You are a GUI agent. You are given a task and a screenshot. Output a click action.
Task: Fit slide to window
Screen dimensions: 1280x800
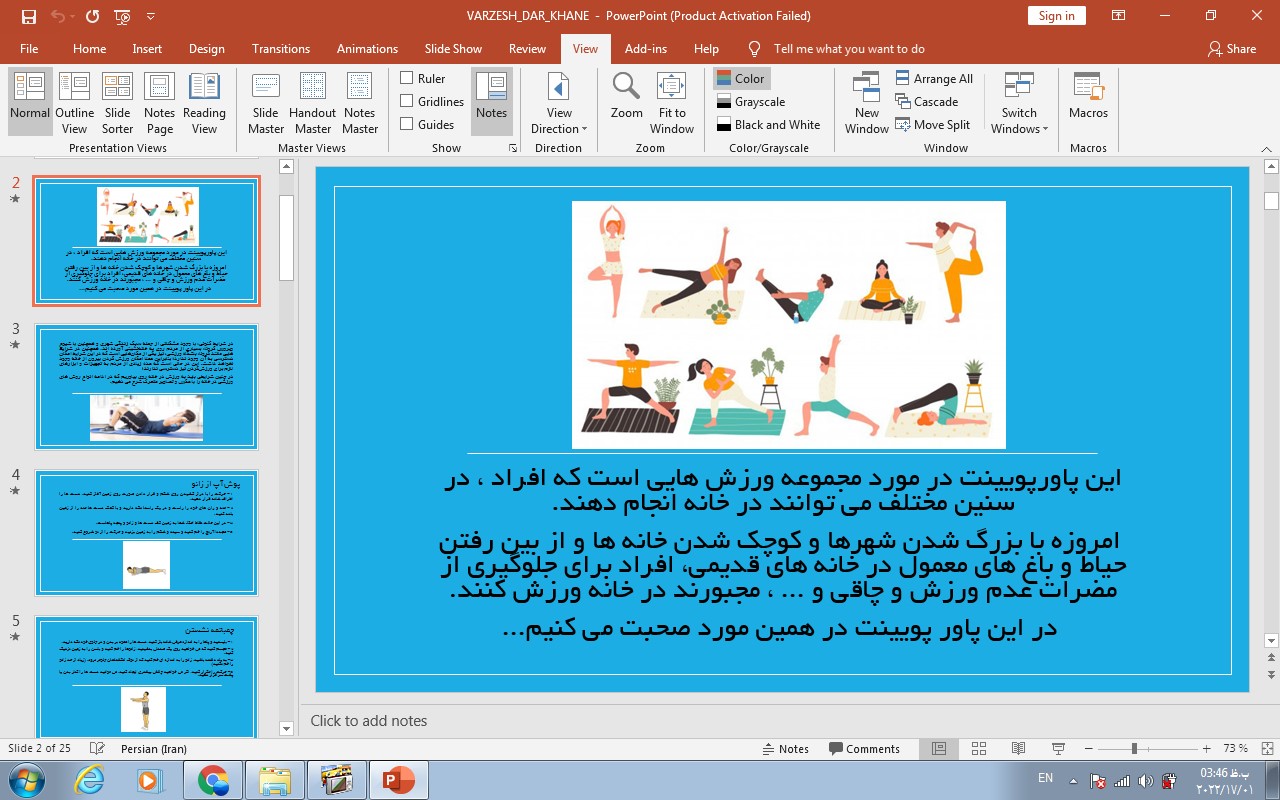point(672,103)
